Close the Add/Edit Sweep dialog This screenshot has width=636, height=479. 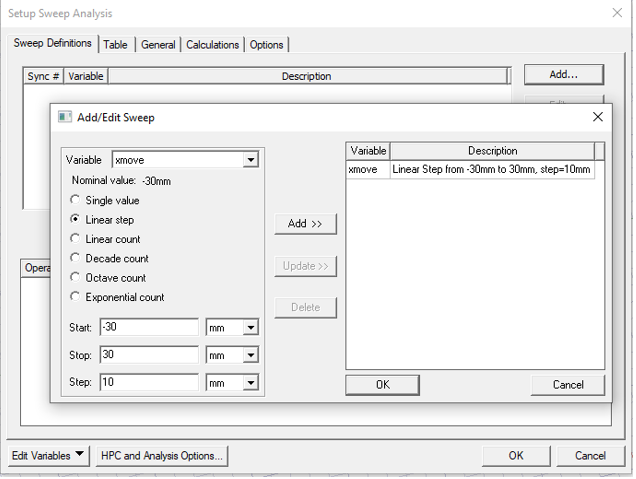[598, 117]
